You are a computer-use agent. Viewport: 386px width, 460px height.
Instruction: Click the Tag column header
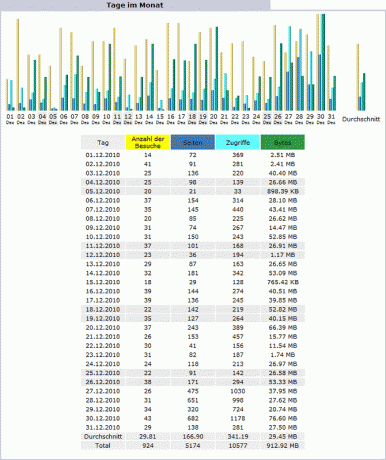(103, 142)
